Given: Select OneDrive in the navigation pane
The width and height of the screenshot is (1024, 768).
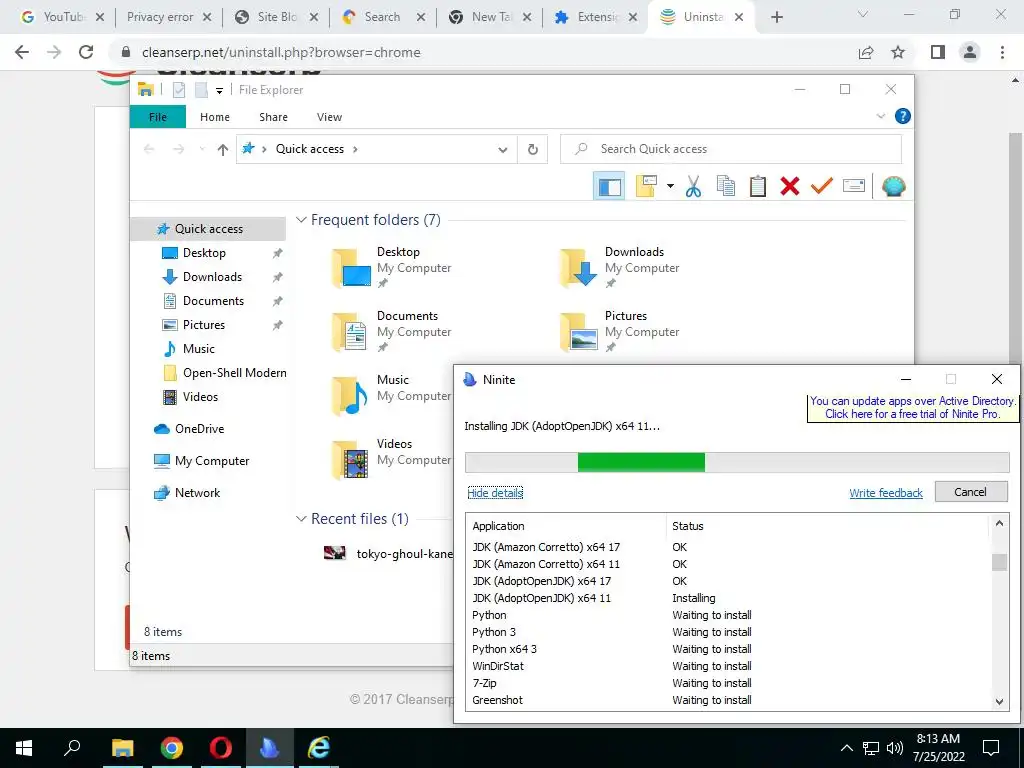Looking at the screenshot, I should coord(199,429).
